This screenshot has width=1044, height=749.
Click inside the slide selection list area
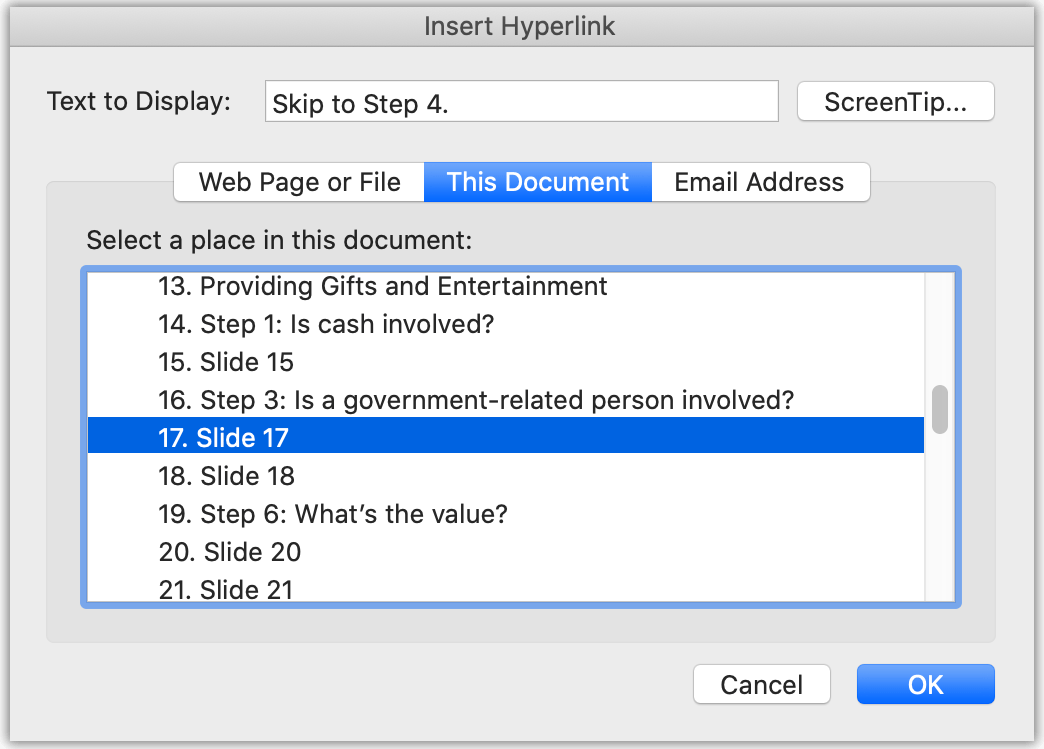pyautogui.click(x=520, y=437)
